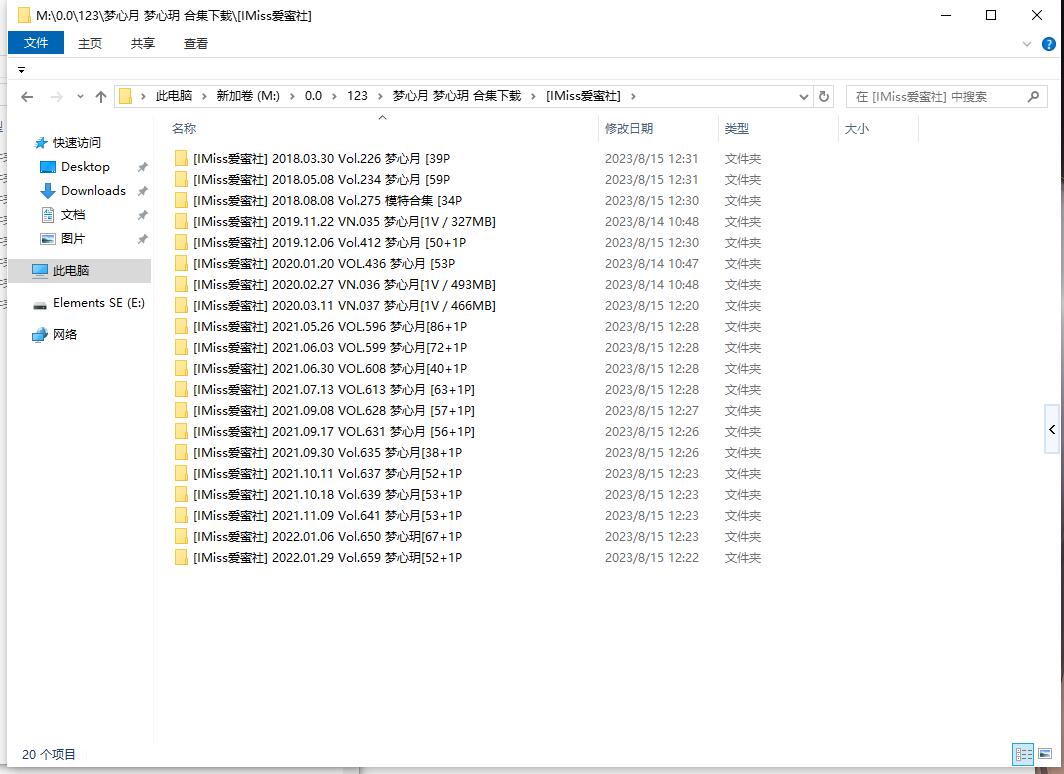The image size is (1064, 774).
Task: Click folder icon of Vol.659 row
Action: pyautogui.click(x=181, y=558)
